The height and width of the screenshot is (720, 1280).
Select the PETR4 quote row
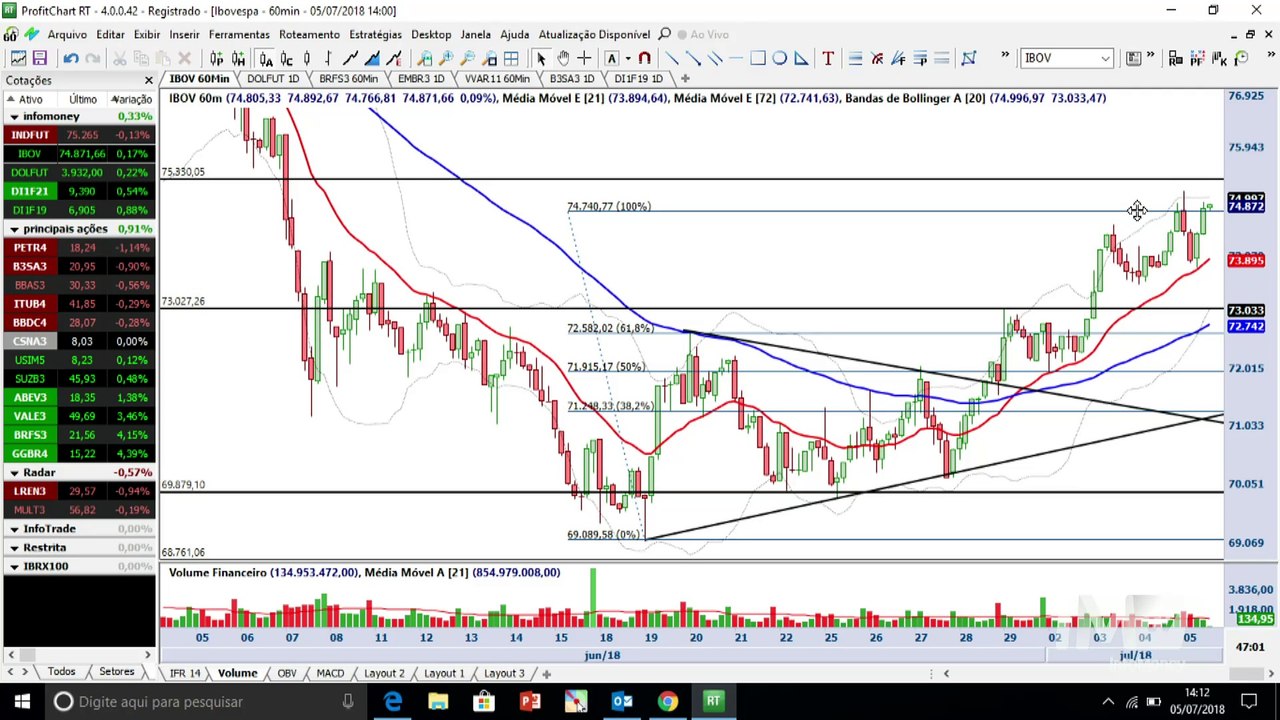pyautogui.click(x=78, y=247)
